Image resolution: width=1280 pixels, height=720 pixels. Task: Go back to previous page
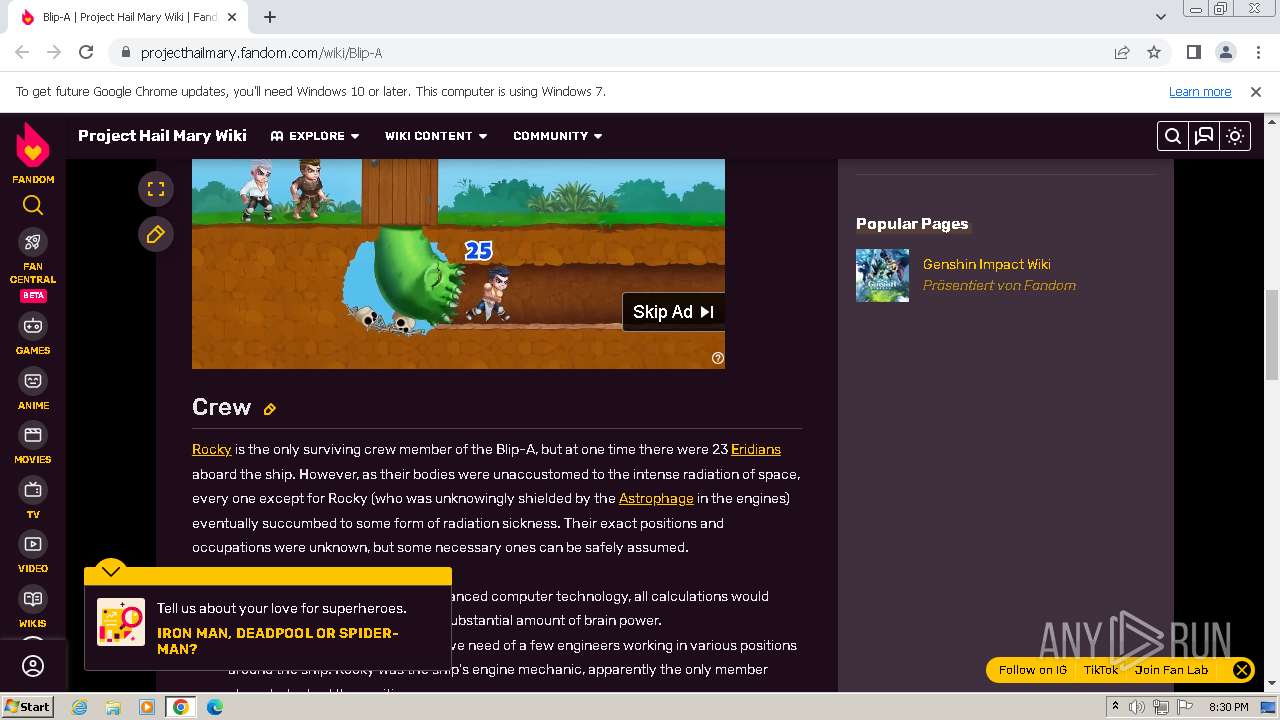(x=22, y=53)
